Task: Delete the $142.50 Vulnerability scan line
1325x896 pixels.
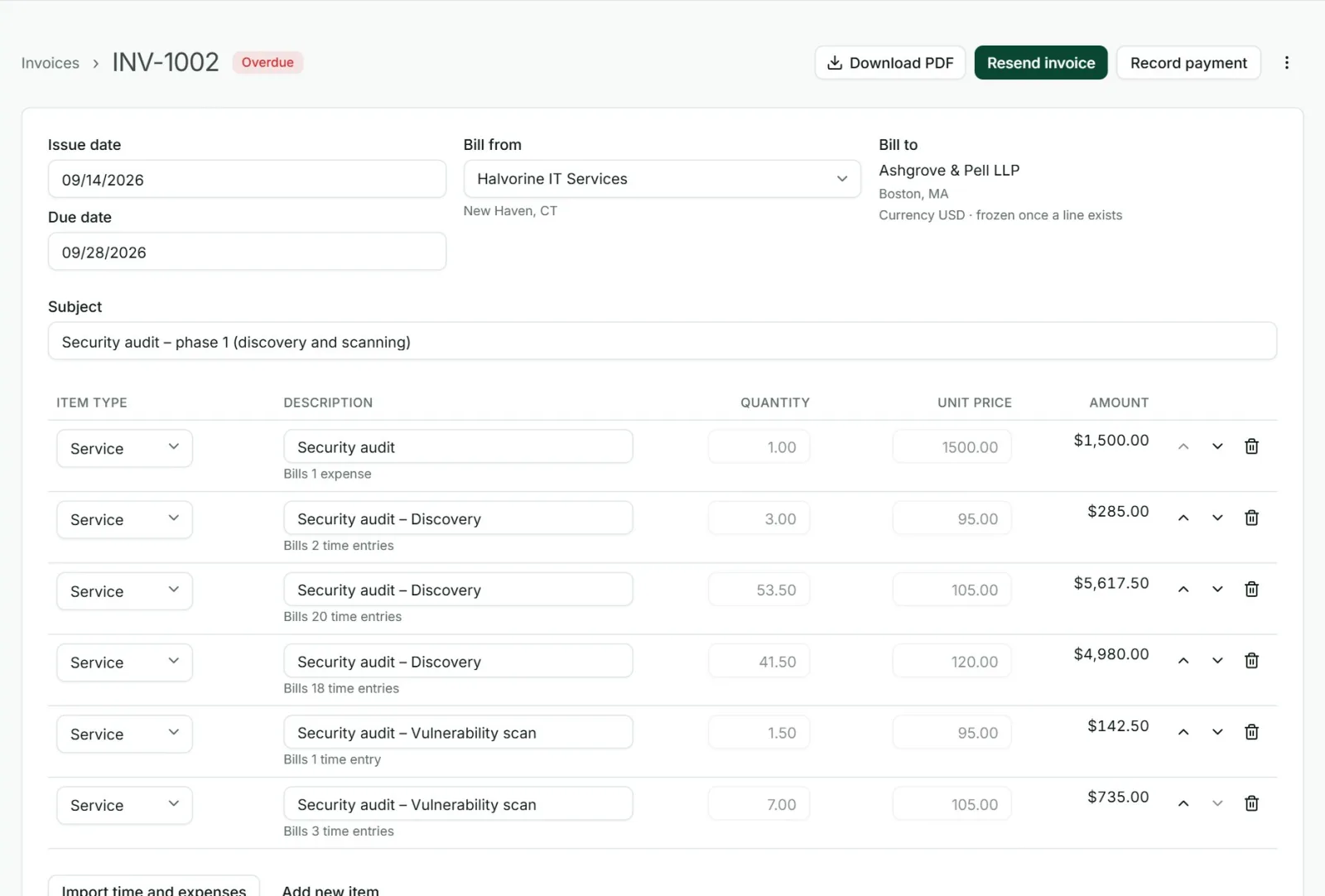Action: pos(1251,732)
